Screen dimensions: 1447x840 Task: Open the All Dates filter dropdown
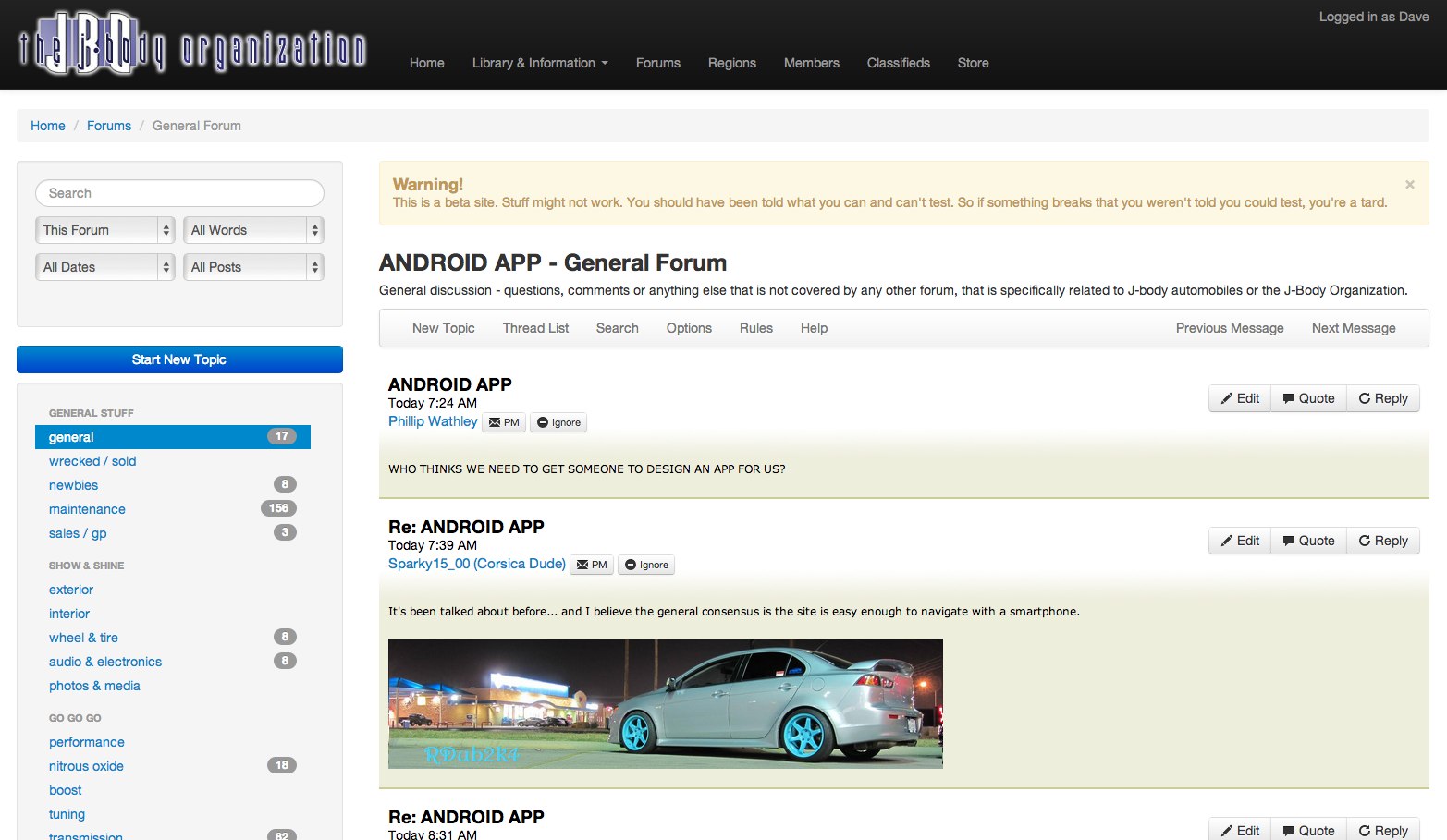point(104,267)
